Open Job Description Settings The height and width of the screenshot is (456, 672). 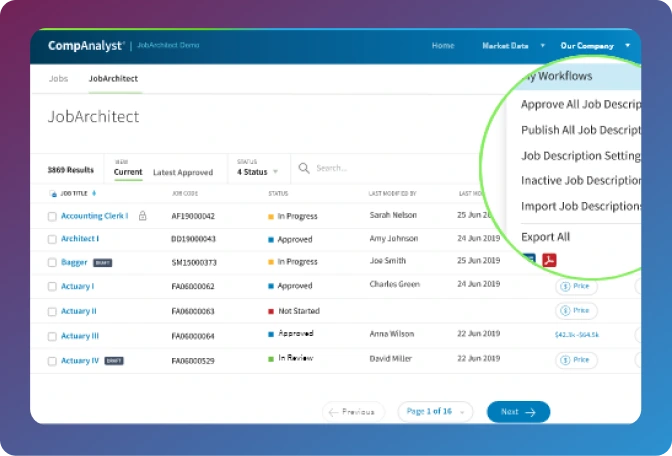(581, 156)
